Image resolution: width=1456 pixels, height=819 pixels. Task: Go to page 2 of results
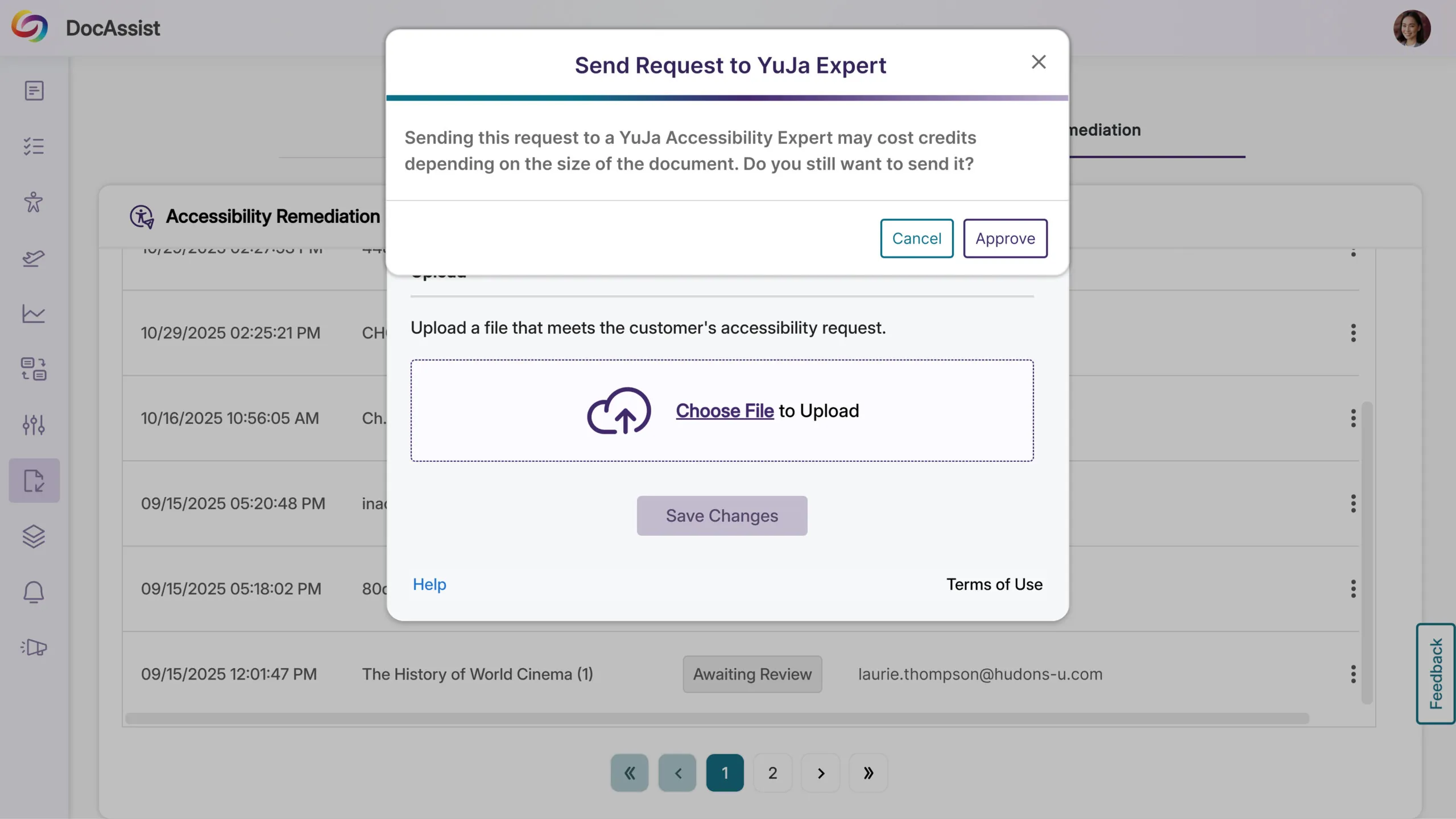[772, 772]
